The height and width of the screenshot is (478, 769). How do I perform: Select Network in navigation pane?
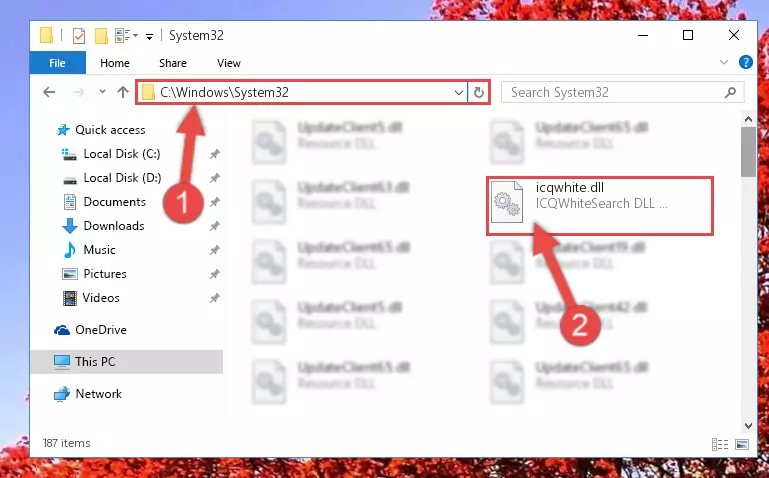[x=99, y=394]
